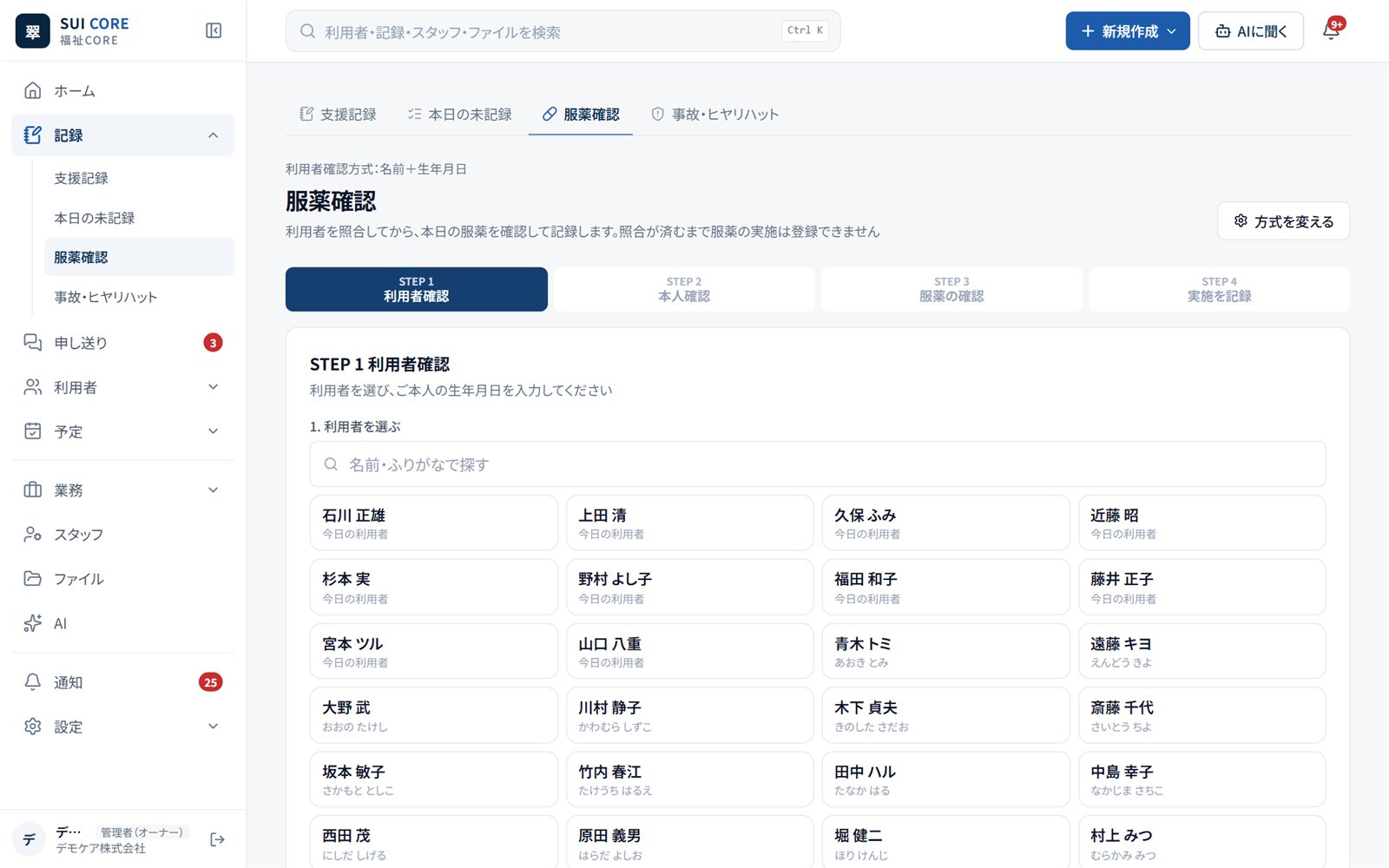Expand the 設定 sidebar section
1389x868 pixels.
coord(214,727)
